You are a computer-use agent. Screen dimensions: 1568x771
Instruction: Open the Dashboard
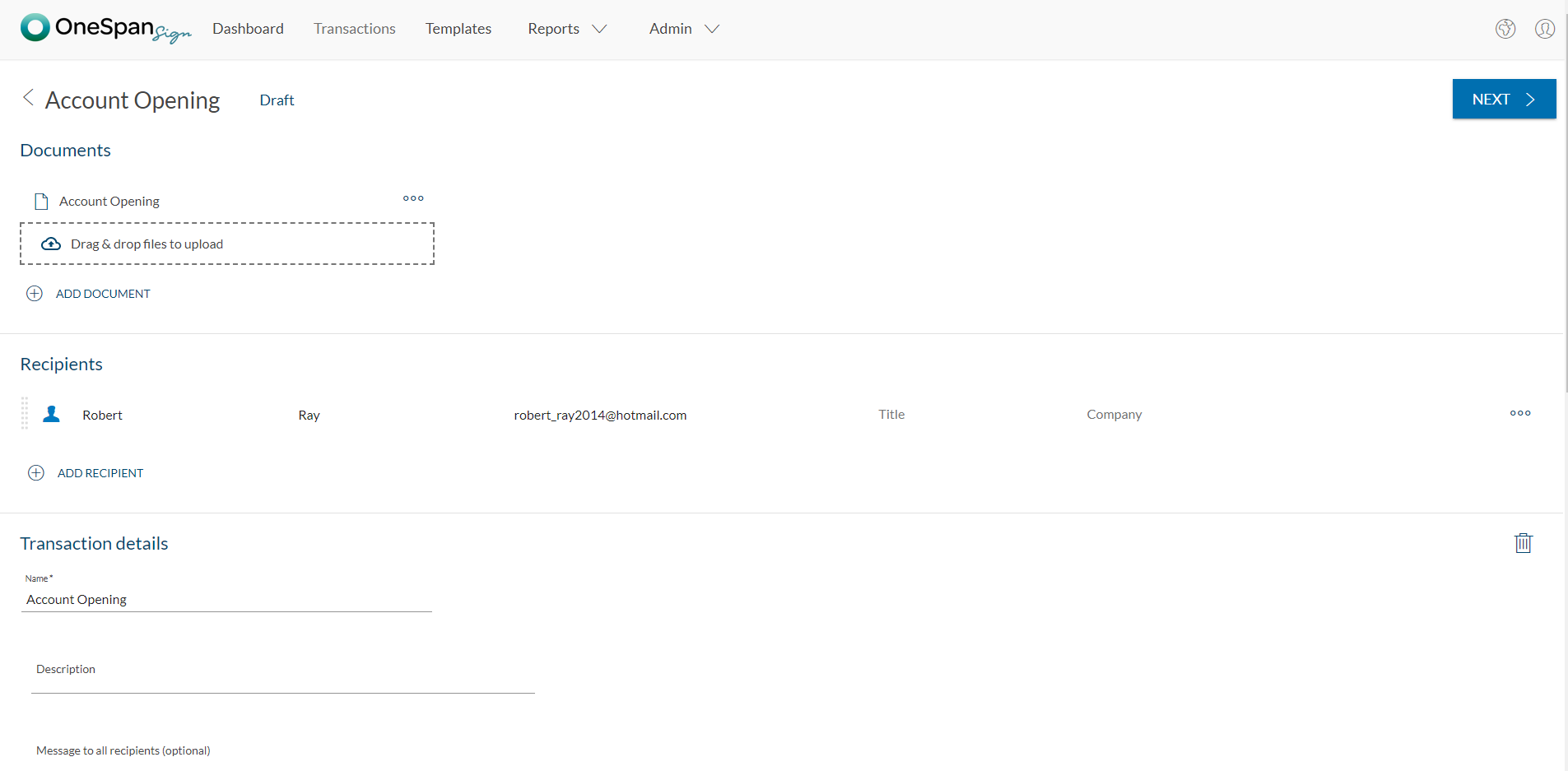[x=248, y=29]
